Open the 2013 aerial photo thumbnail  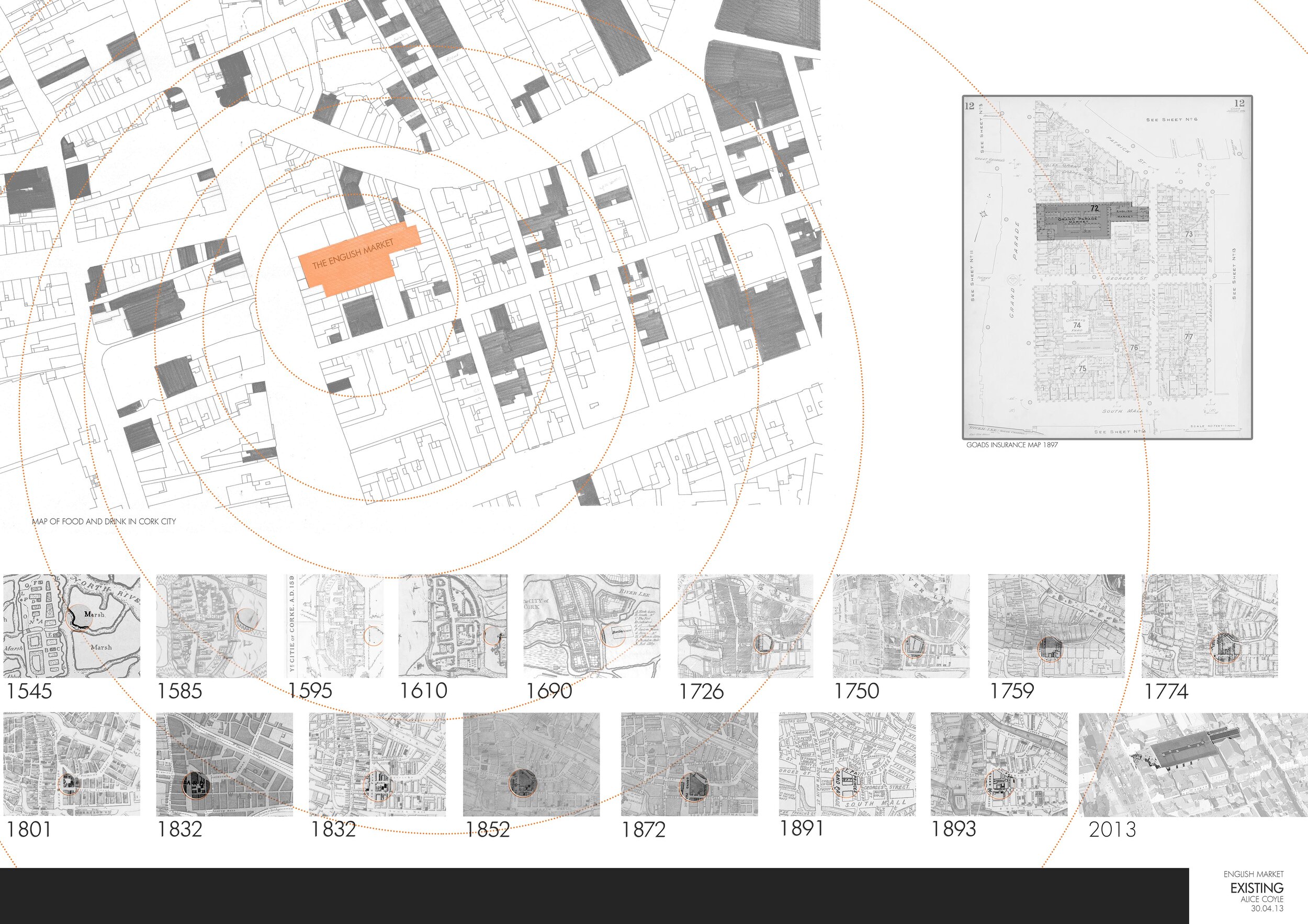[1193, 764]
